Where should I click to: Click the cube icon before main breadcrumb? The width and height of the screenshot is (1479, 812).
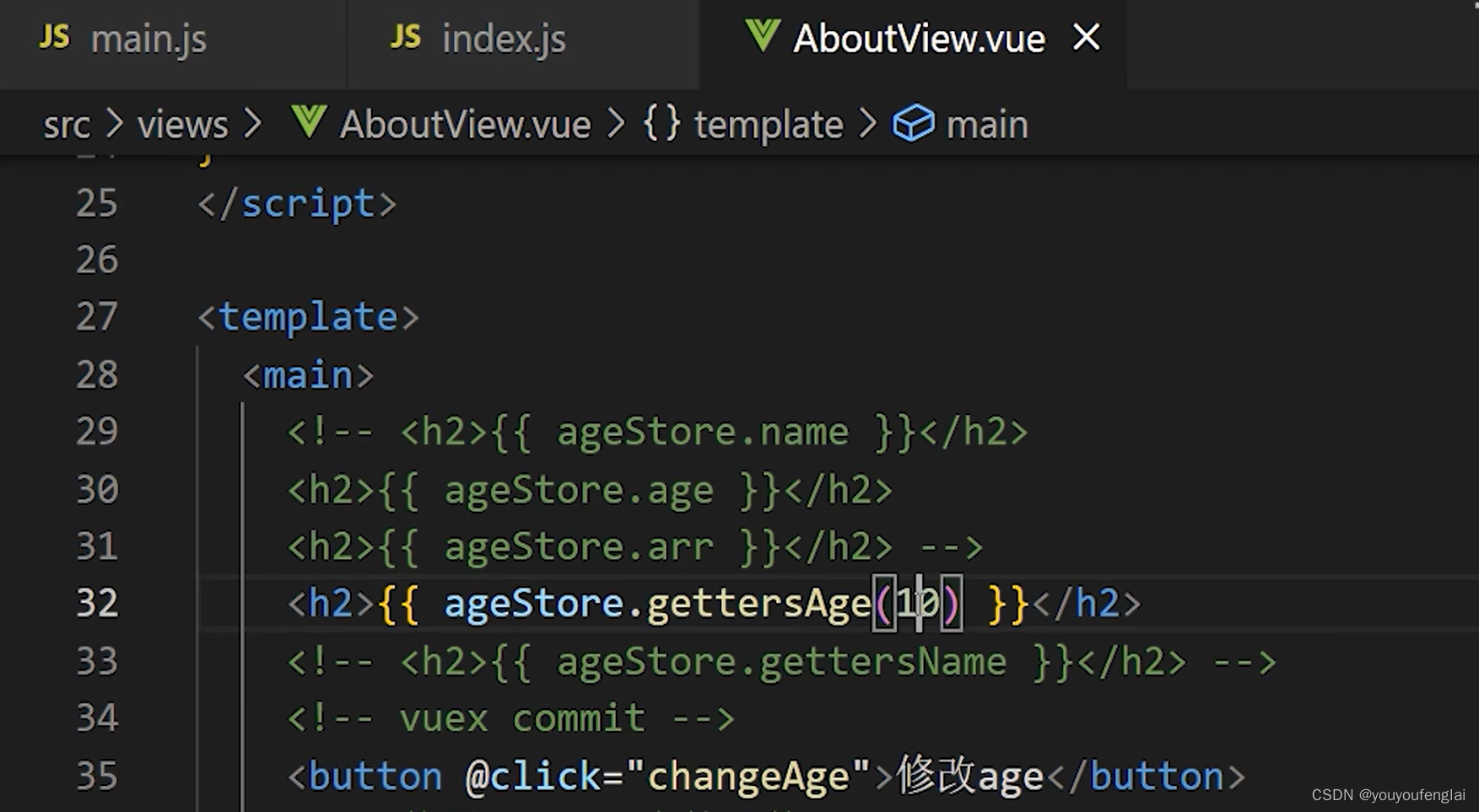(x=914, y=124)
